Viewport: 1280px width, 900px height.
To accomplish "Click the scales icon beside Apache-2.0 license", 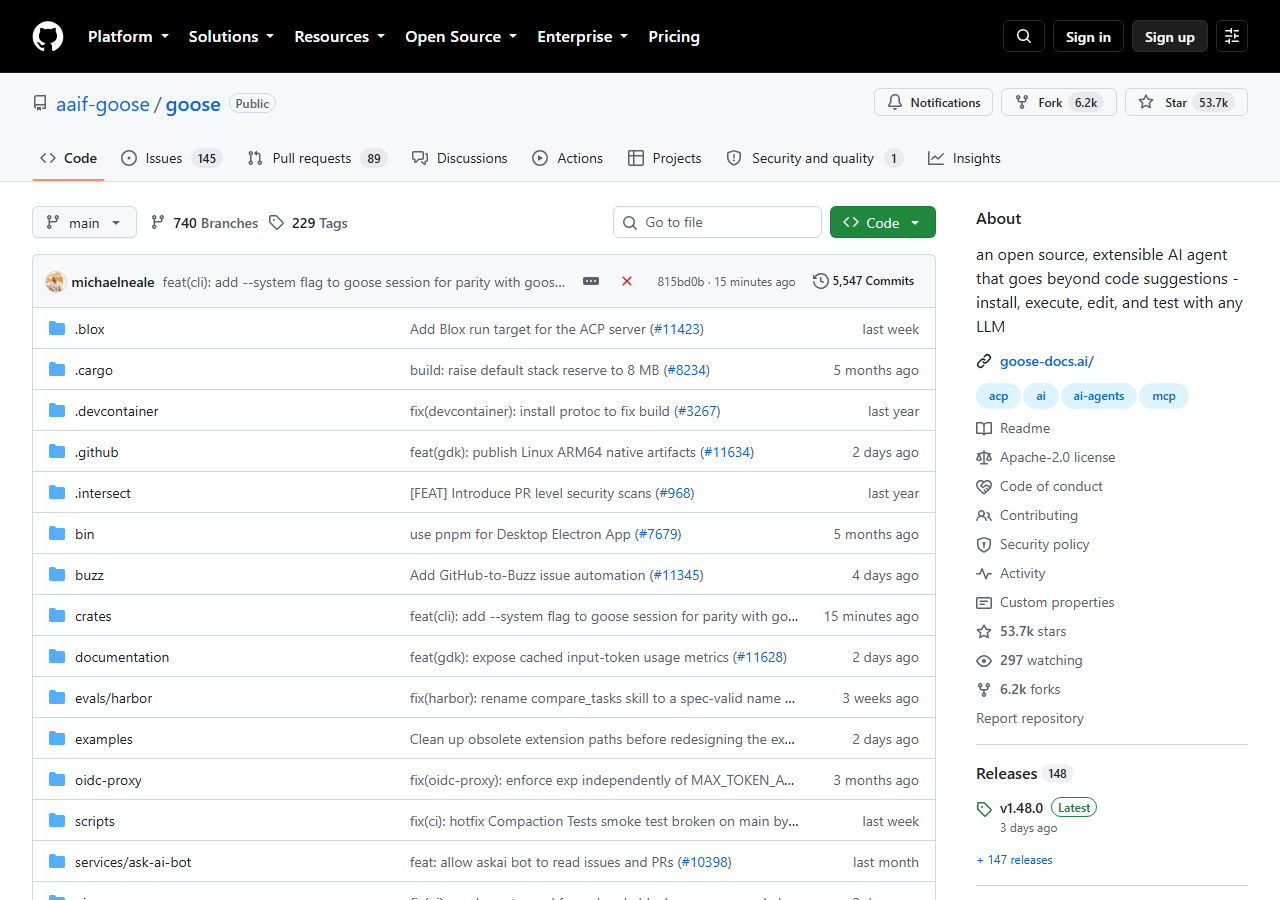I will click(984, 457).
